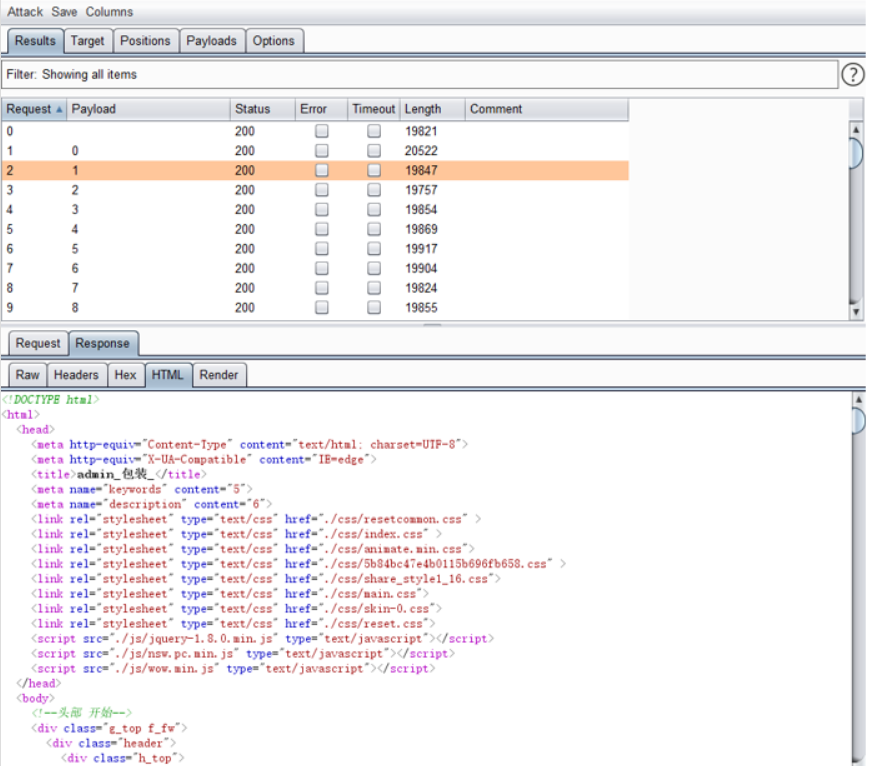Select length value 19854 in row 4

(x=421, y=210)
